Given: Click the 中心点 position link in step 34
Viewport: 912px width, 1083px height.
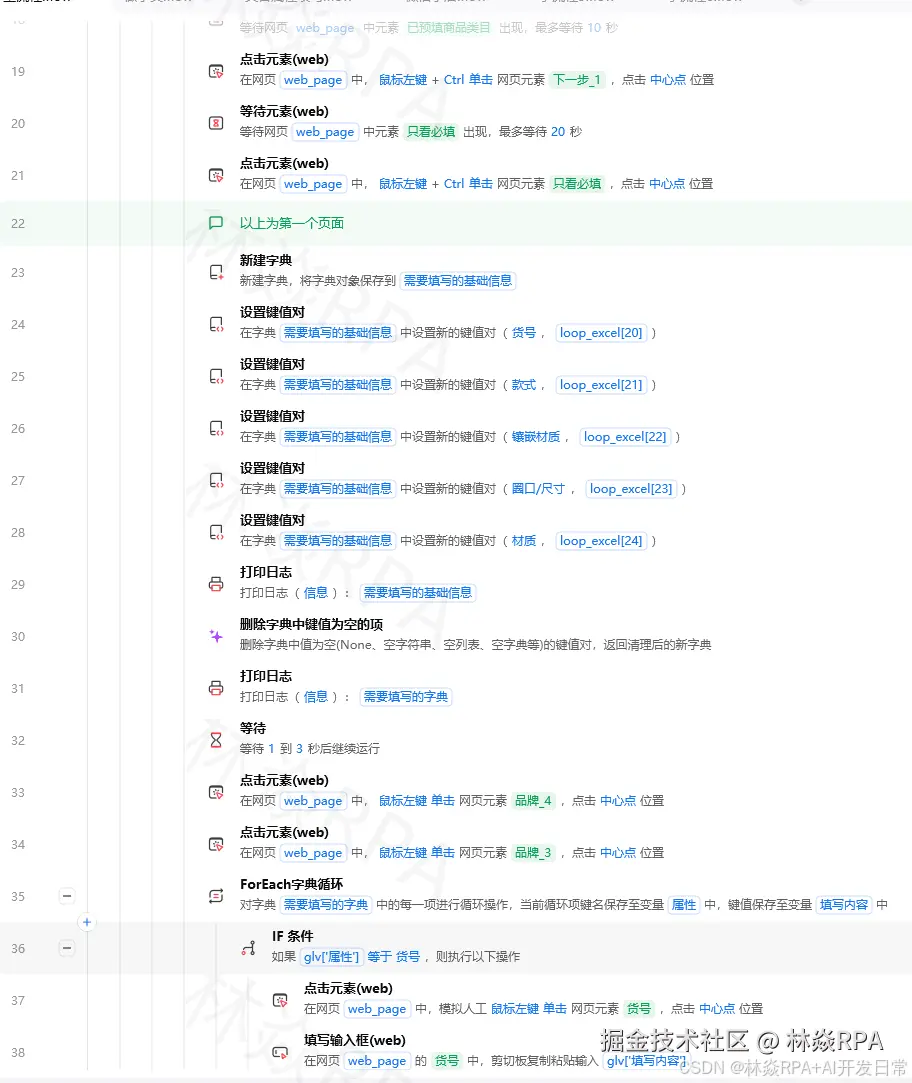Looking at the screenshot, I should tap(618, 853).
